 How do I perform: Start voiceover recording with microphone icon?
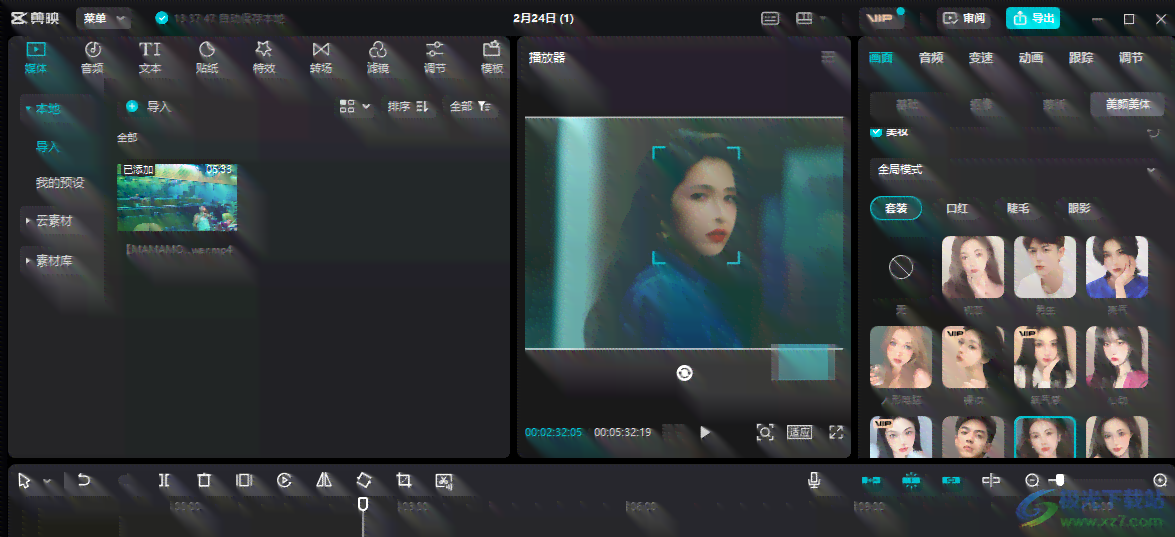click(x=815, y=480)
